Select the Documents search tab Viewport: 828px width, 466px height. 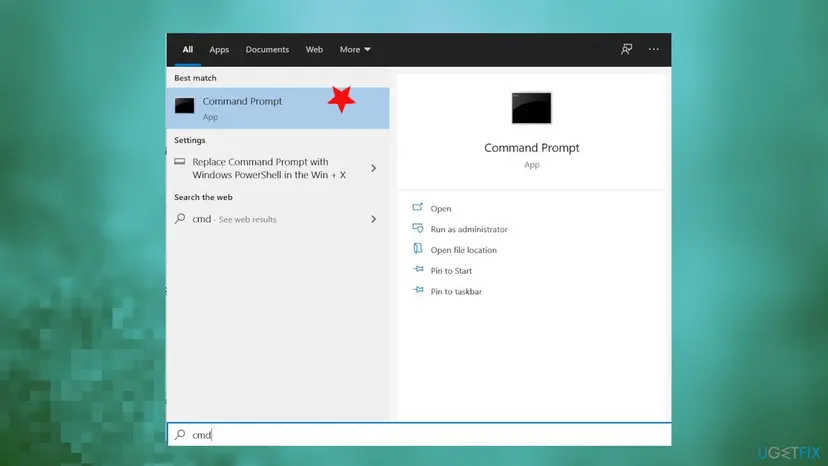click(267, 50)
